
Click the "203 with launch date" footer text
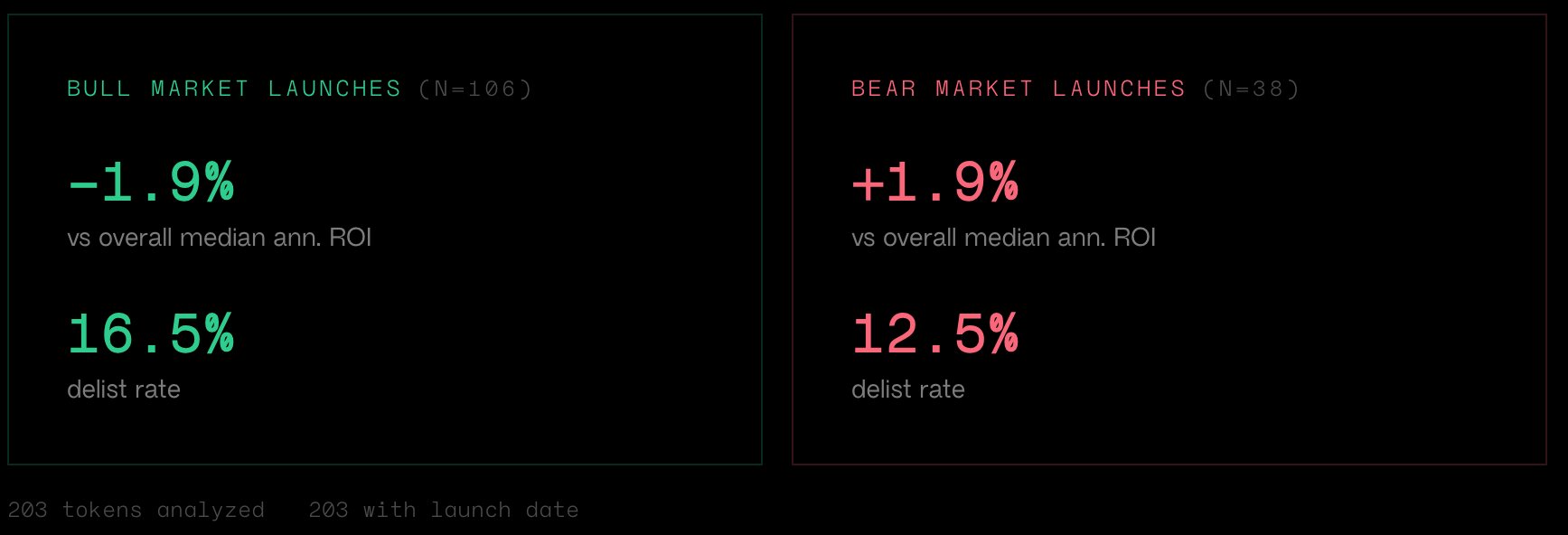pyautogui.click(x=443, y=511)
